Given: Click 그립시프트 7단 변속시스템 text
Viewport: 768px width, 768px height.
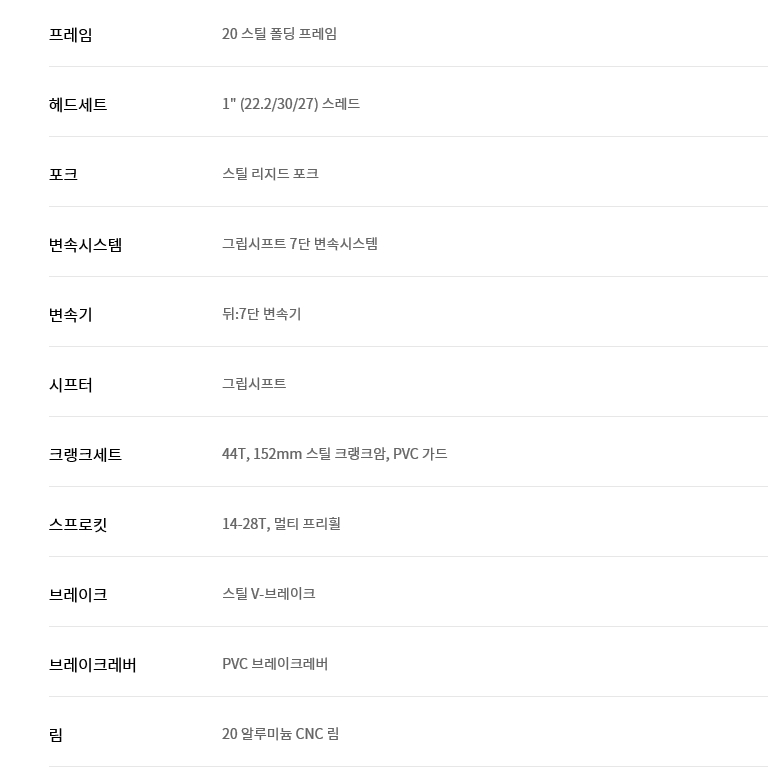Looking at the screenshot, I should pyautogui.click(x=300, y=244).
